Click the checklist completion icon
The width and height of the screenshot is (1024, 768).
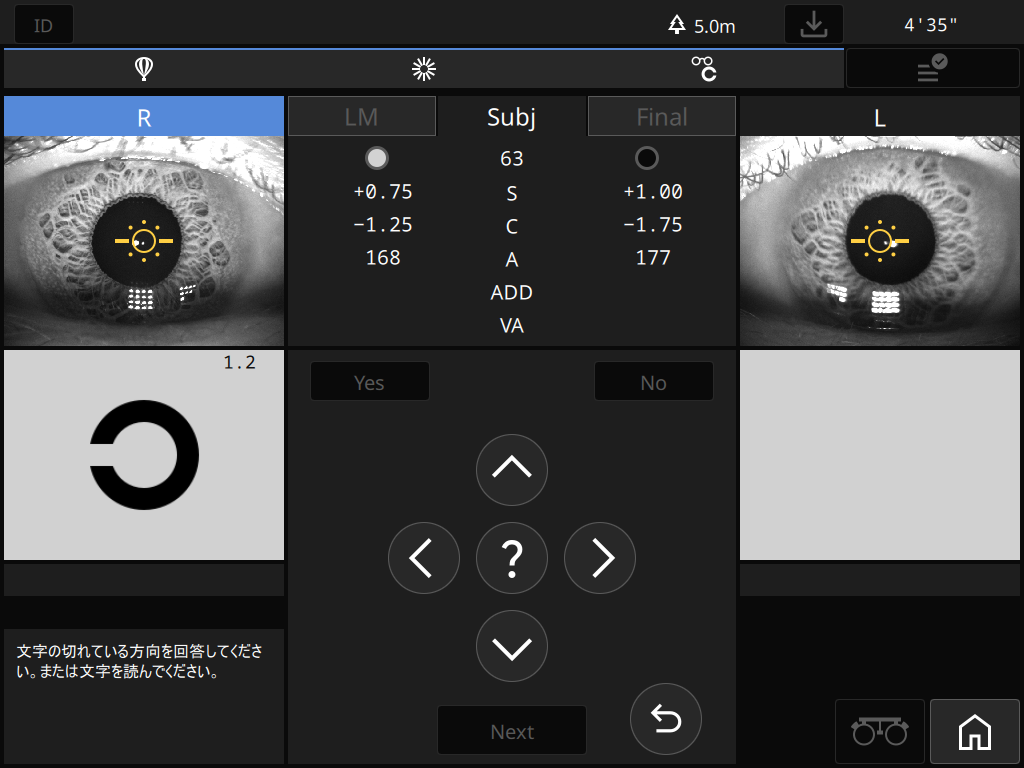pos(932,69)
